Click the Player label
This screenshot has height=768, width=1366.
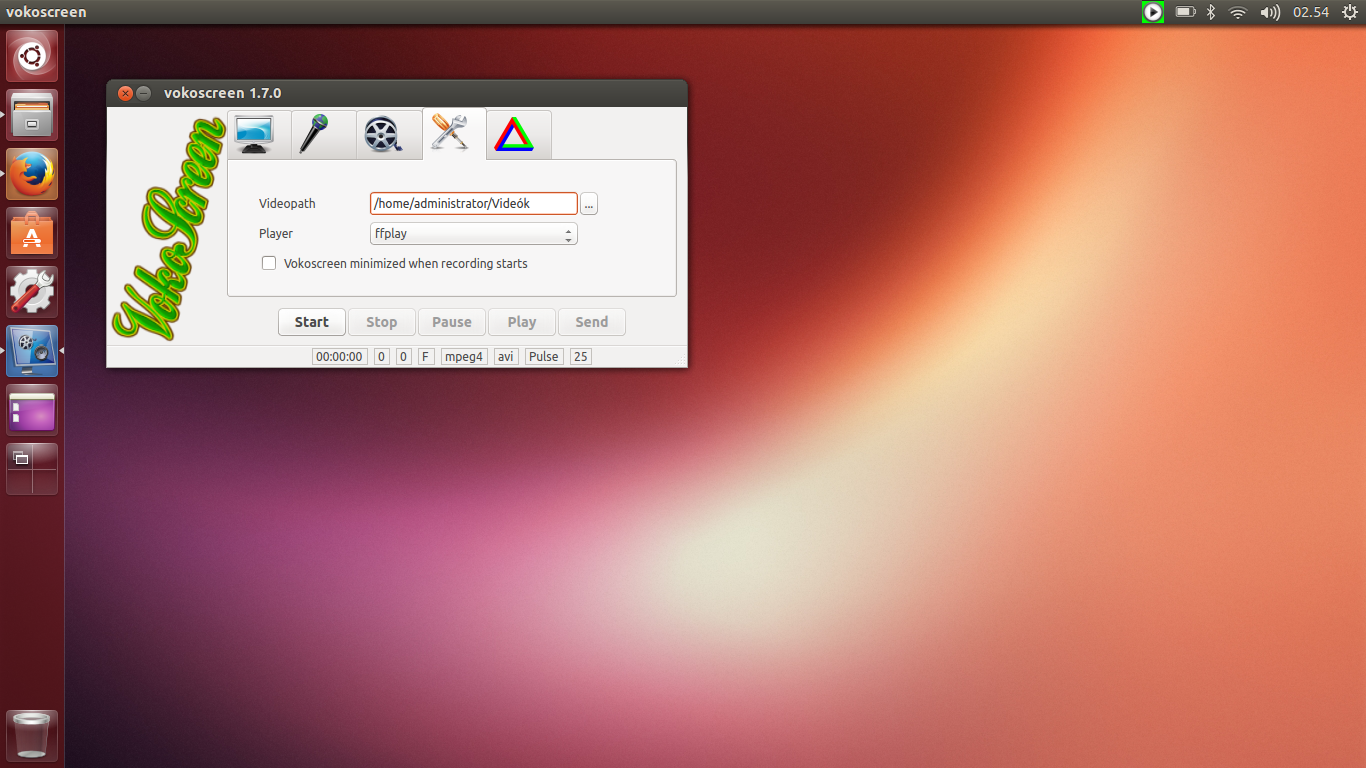pyautogui.click(x=276, y=234)
